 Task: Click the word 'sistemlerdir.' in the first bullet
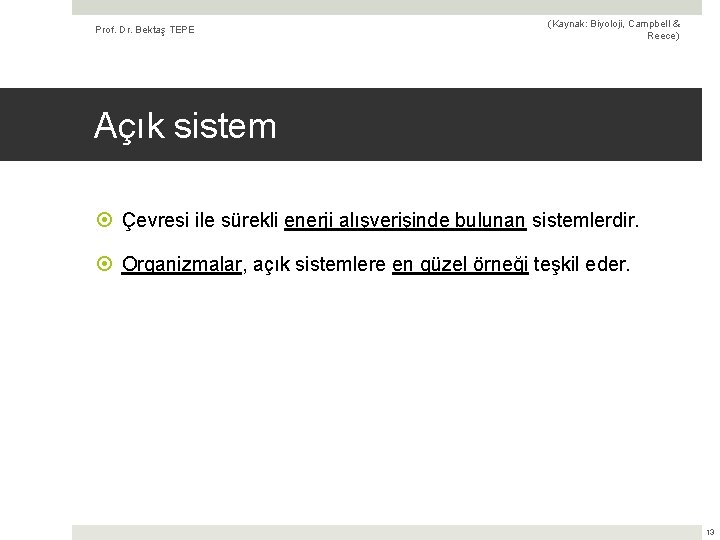585,220
